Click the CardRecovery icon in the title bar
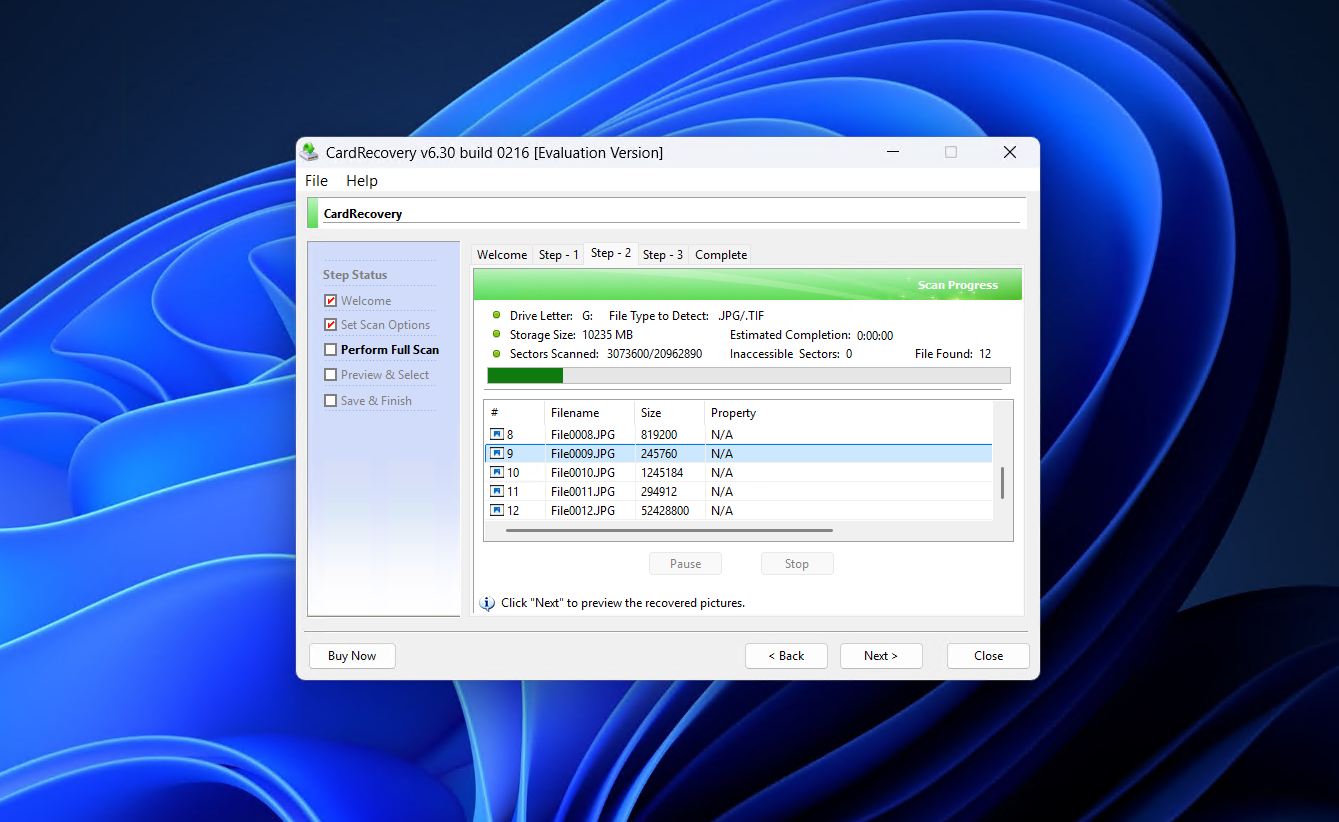Screen dimensions: 1339x822 click(308, 152)
